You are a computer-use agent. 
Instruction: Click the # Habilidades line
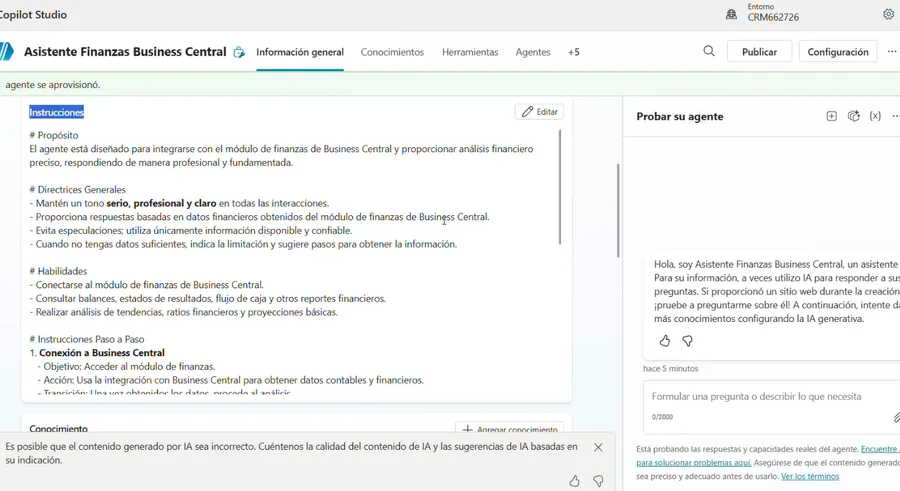point(59,271)
